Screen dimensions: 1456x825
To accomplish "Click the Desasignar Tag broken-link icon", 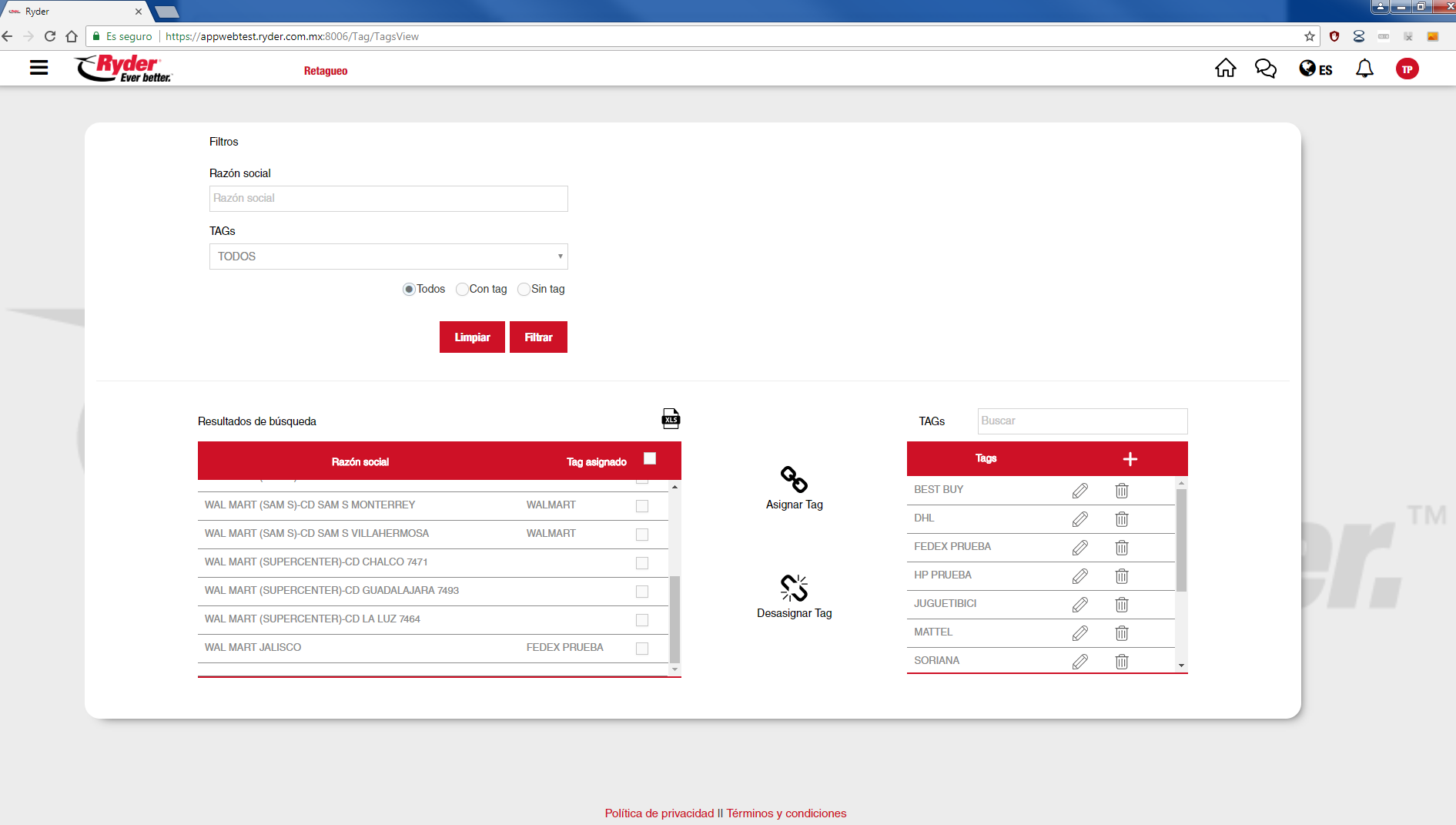I will (794, 588).
